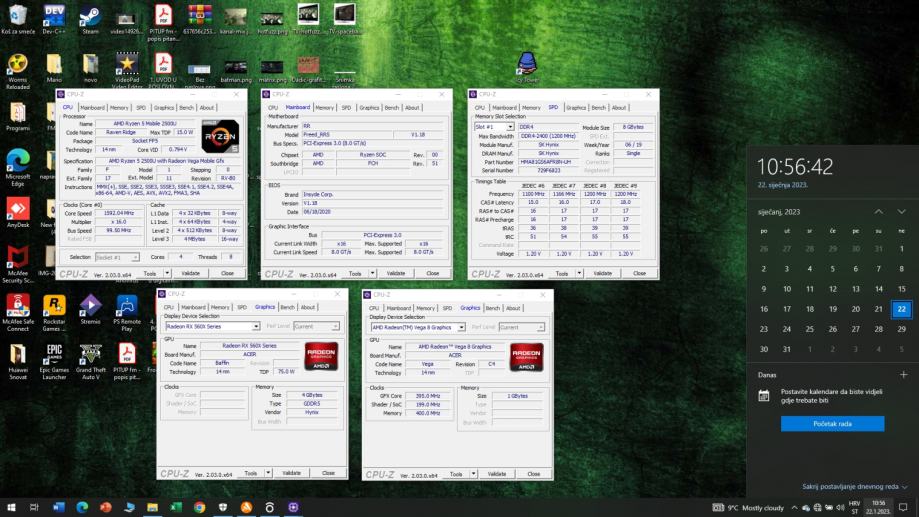Click Sakrij postavljanje dnevnog reda link
The height and width of the screenshot is (517, 919).
click(850, 486)
